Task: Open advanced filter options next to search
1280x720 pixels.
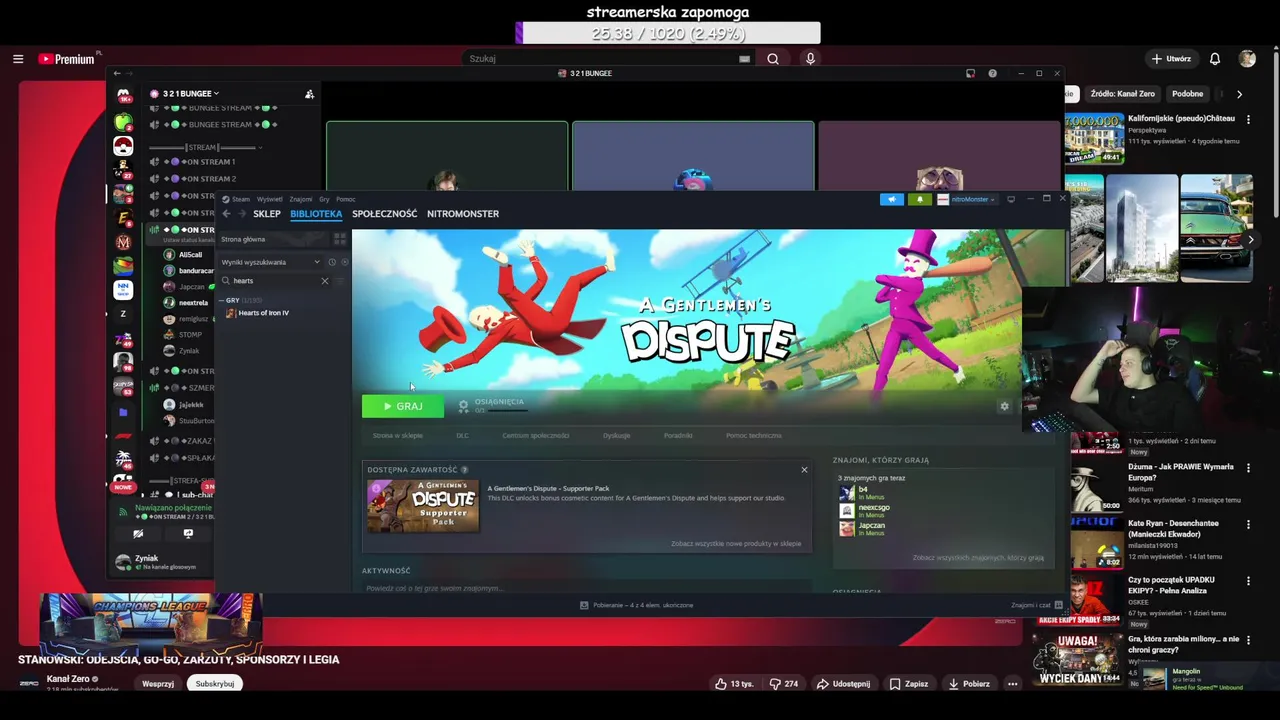Action: point(341,281)
